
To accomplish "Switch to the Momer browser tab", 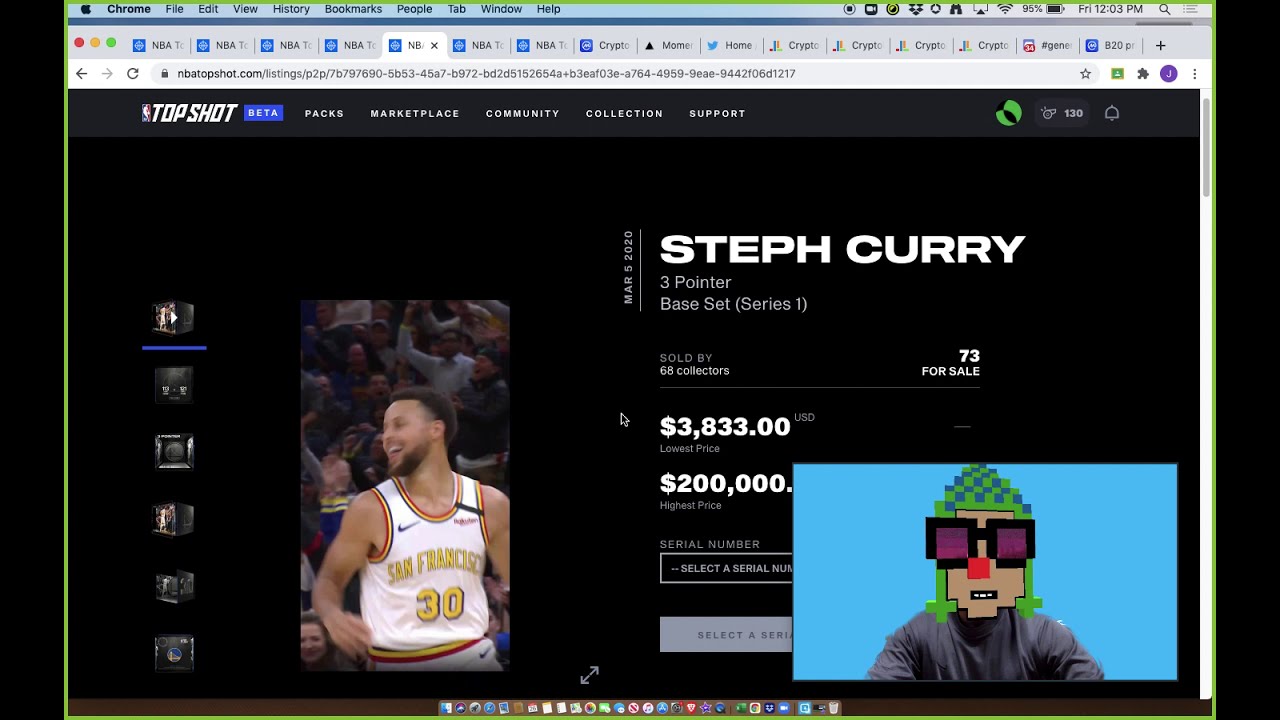I will pyautogui.click(x=669, y=45).
